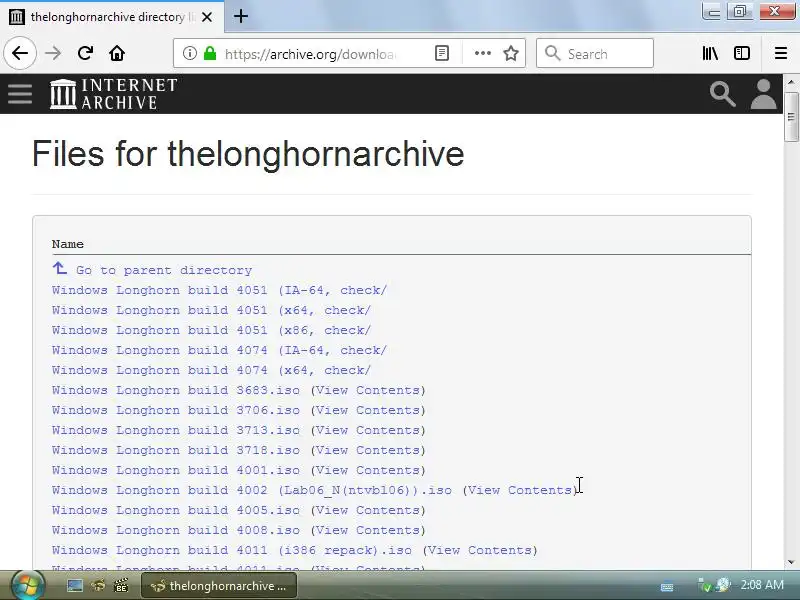Open Longhorn build 4051 (x86, check/ folder

[211, 330]
